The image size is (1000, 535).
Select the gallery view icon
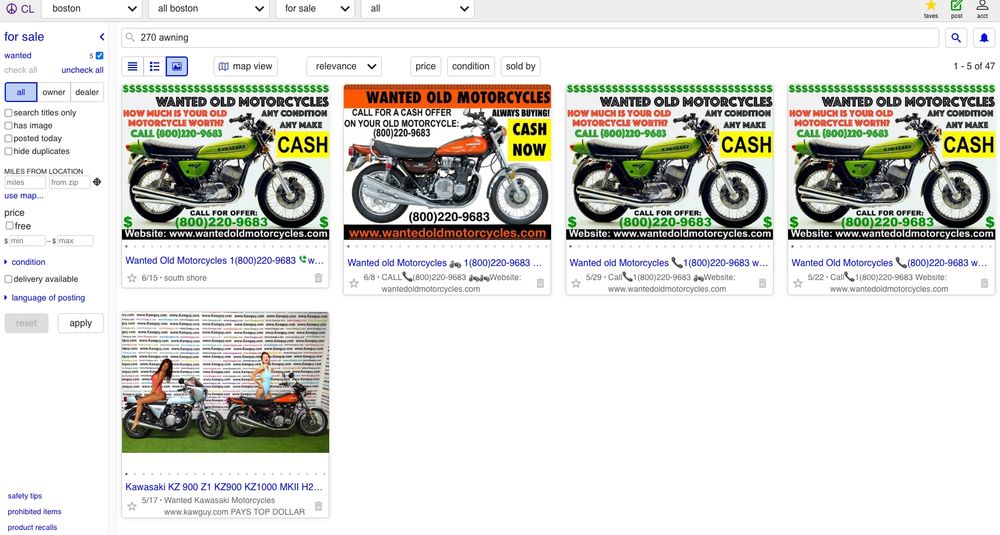click(177, 66)
